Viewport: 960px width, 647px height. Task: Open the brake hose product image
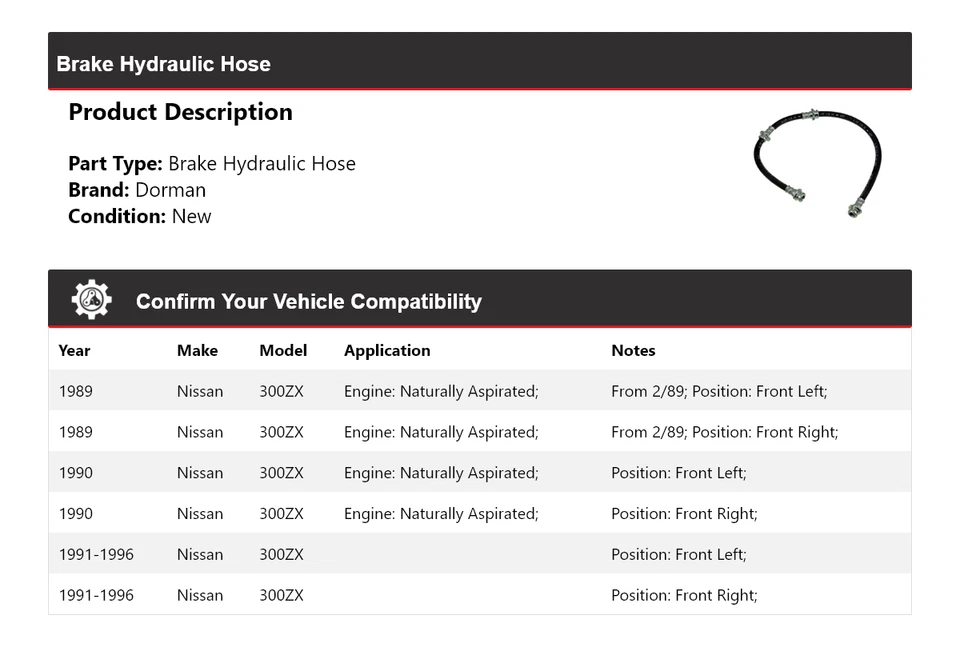817,163
